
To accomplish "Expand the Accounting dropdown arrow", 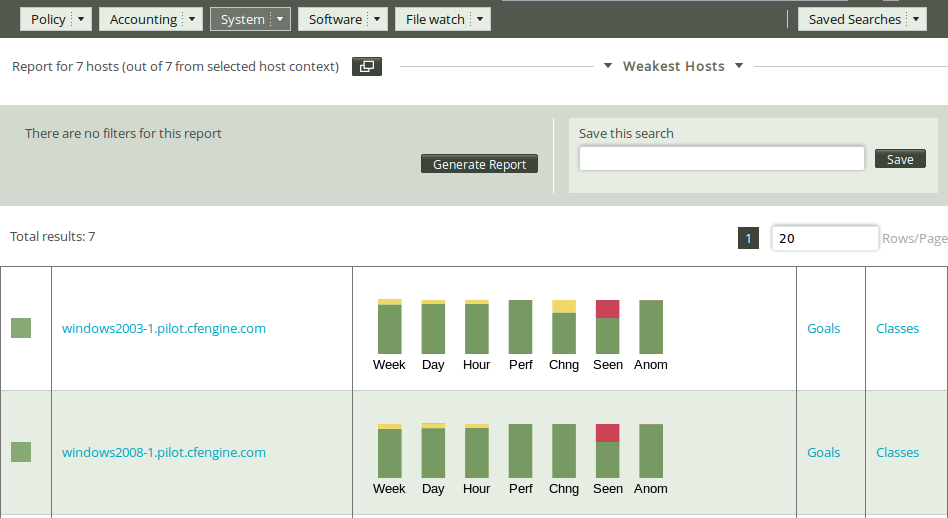I will (x=192, y=19).
